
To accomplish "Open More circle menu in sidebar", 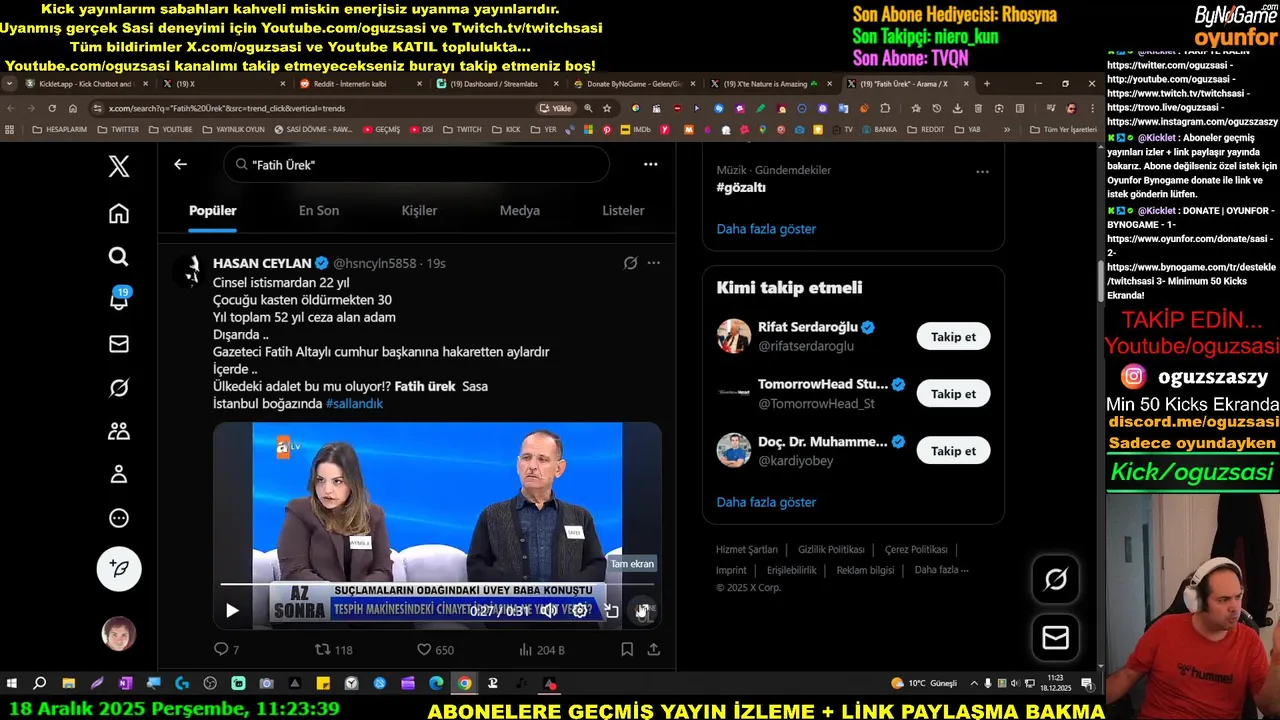I will (x=118, y=518).
